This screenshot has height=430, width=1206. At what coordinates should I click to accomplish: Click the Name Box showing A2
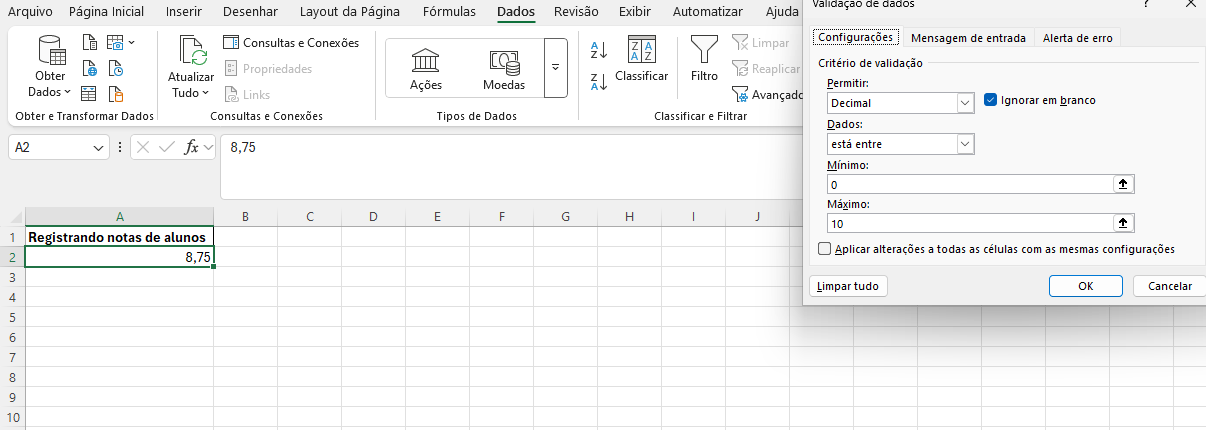point(50,147)
